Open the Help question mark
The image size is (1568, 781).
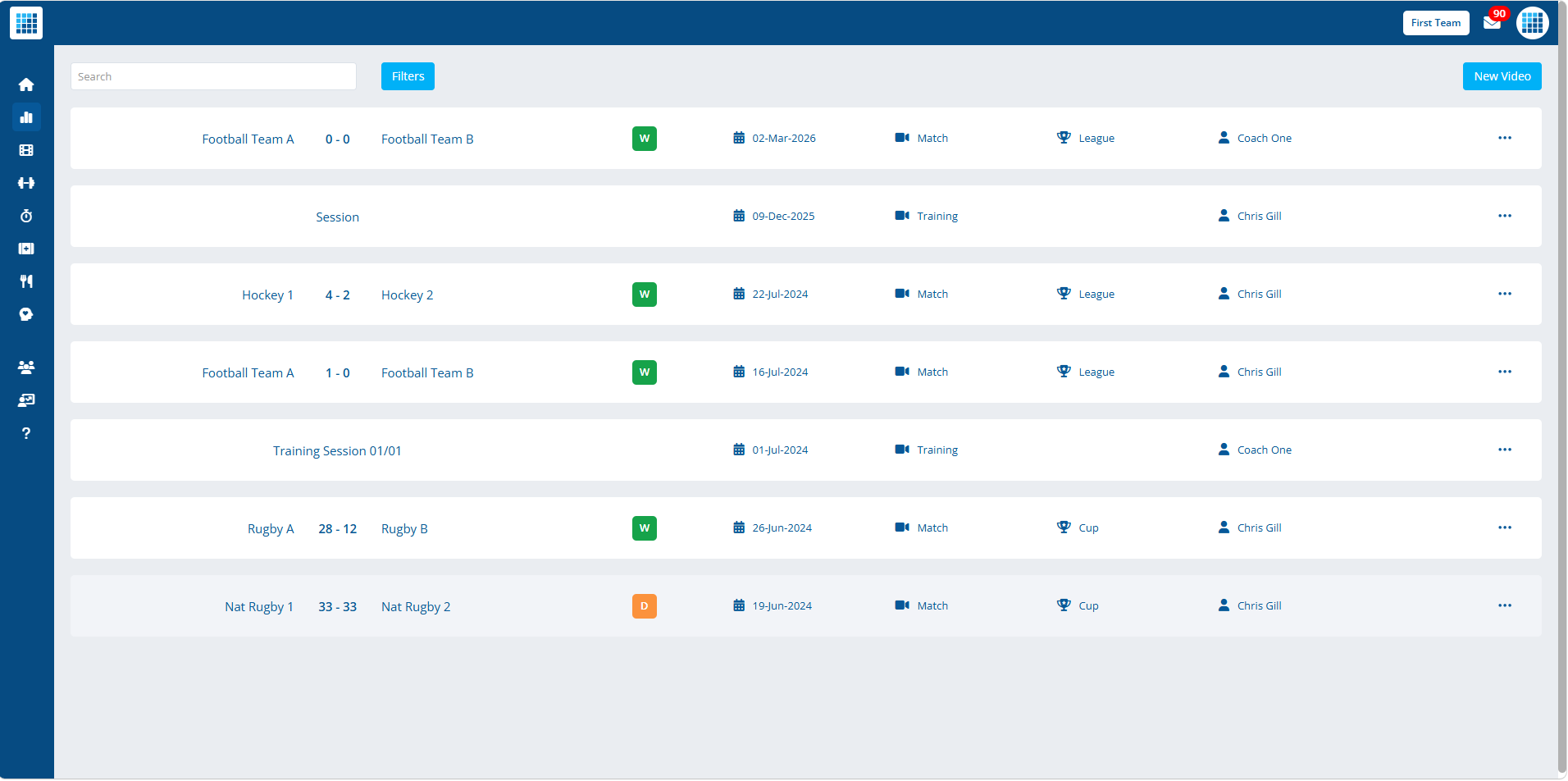(x=26, y=433)
